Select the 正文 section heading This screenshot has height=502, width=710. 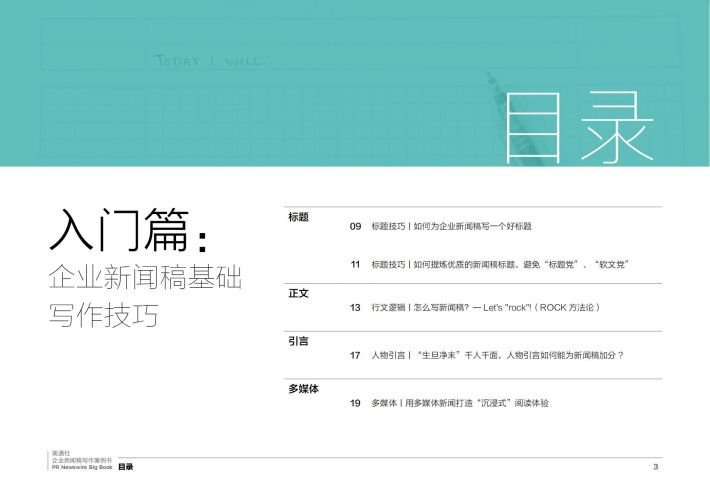pos(298,293)
